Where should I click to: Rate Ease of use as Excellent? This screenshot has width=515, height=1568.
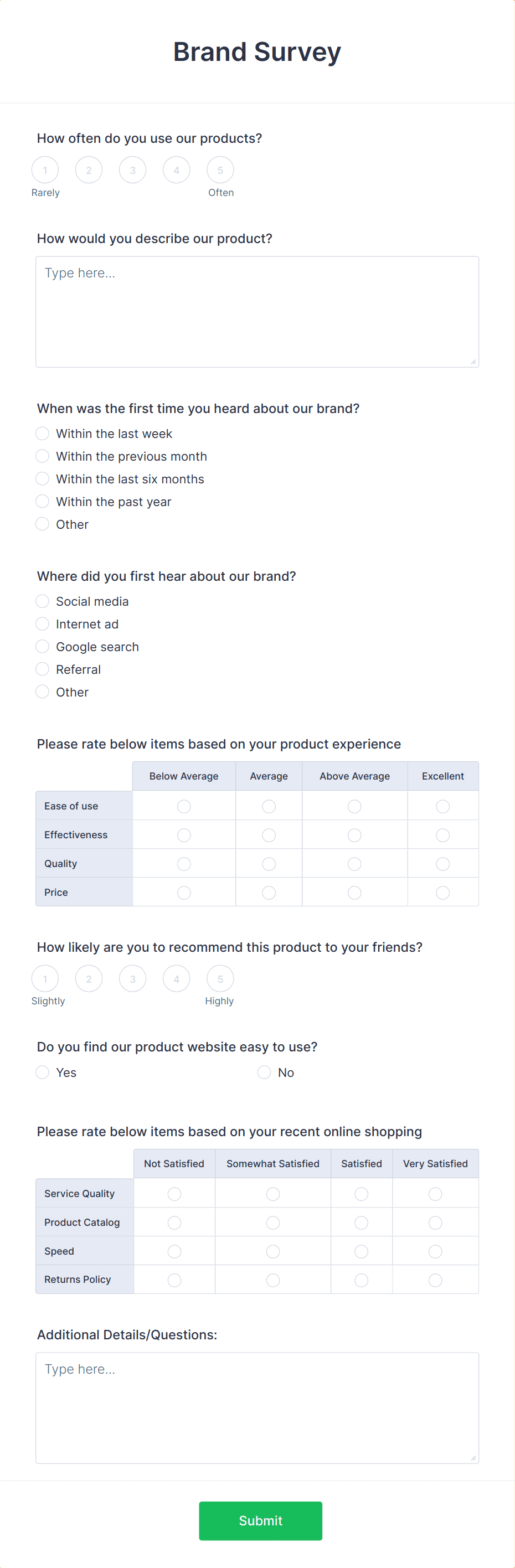pos(442,806)
